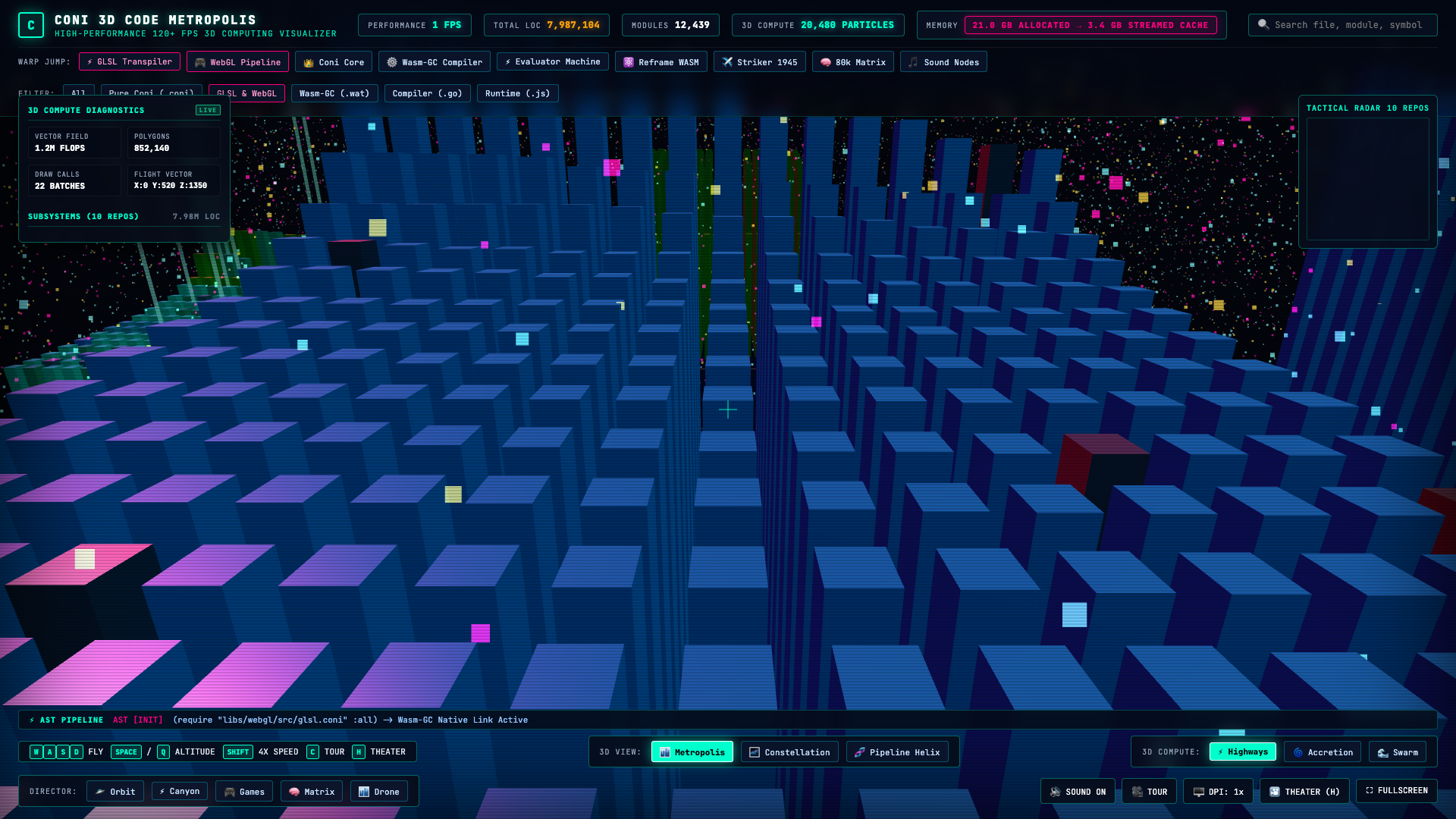Image resolution: width=1456 pixels, height=819 pixels.
Task: Click the brain icon on Matrix director
Action: (294, 792)
